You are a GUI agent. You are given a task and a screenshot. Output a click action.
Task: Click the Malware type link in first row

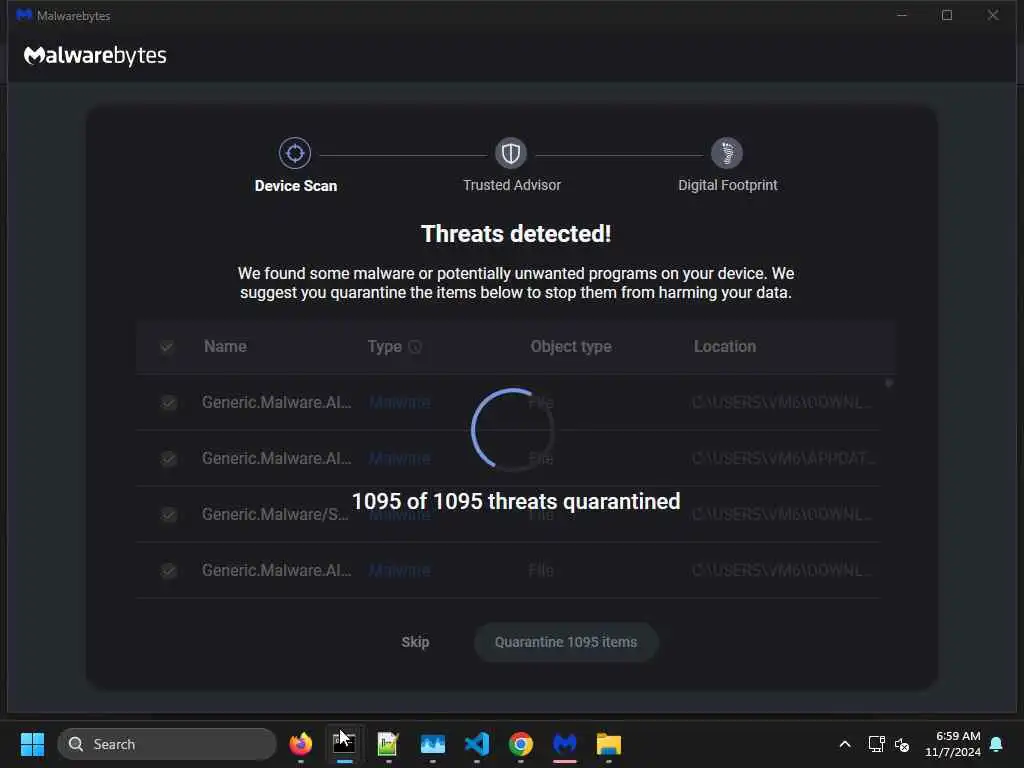400,402
